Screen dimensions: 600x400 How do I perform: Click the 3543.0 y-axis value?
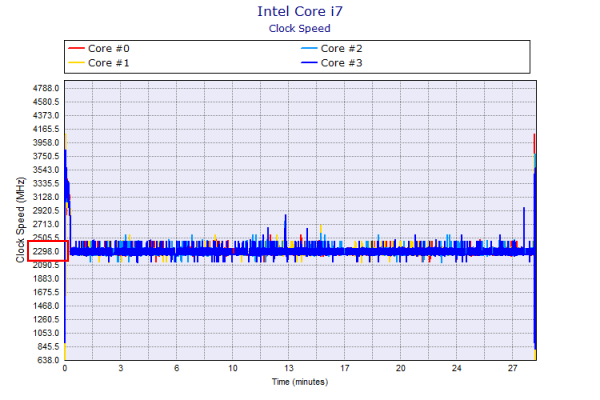[46, 170]
